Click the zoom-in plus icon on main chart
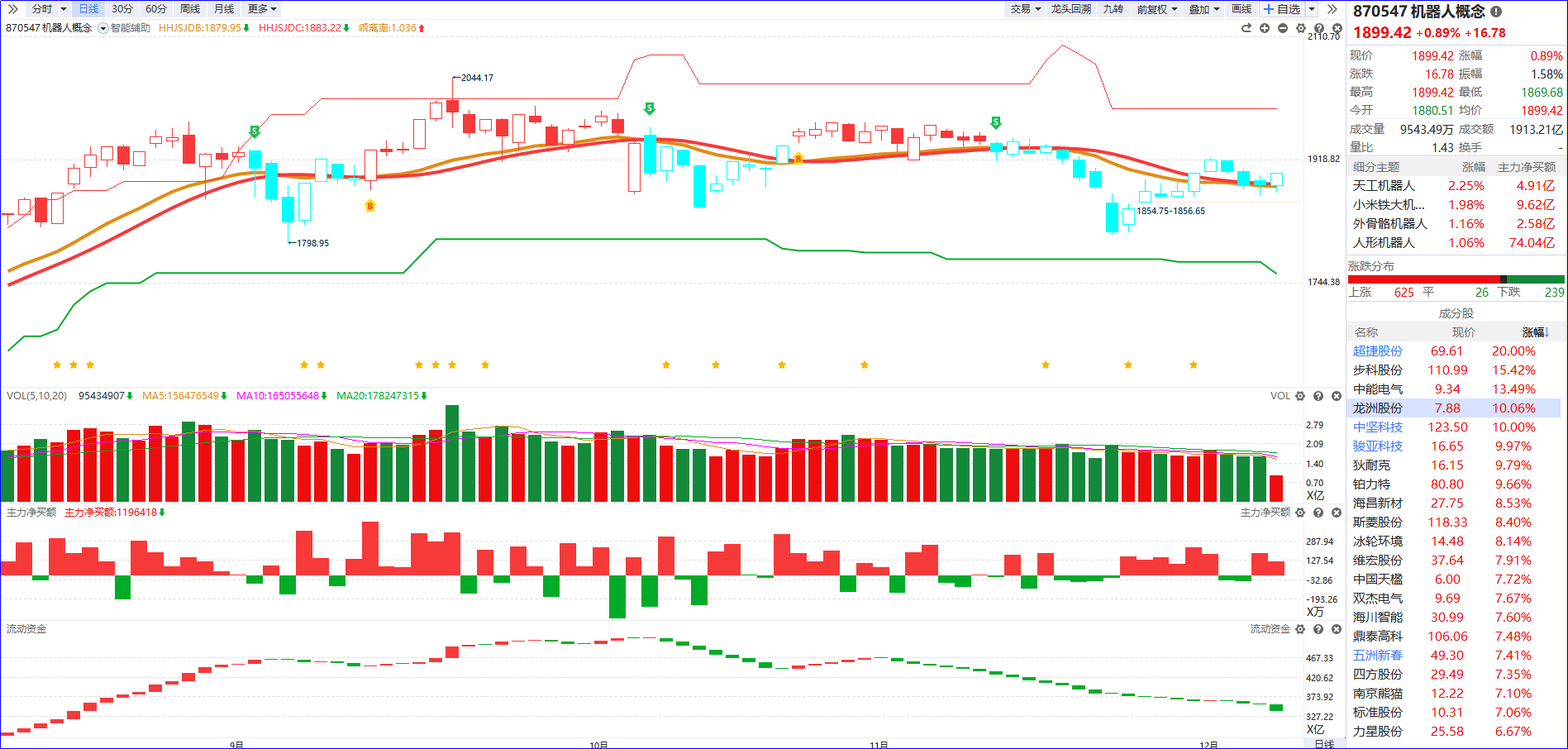Screen dimensions: 1568x749 1265,28
